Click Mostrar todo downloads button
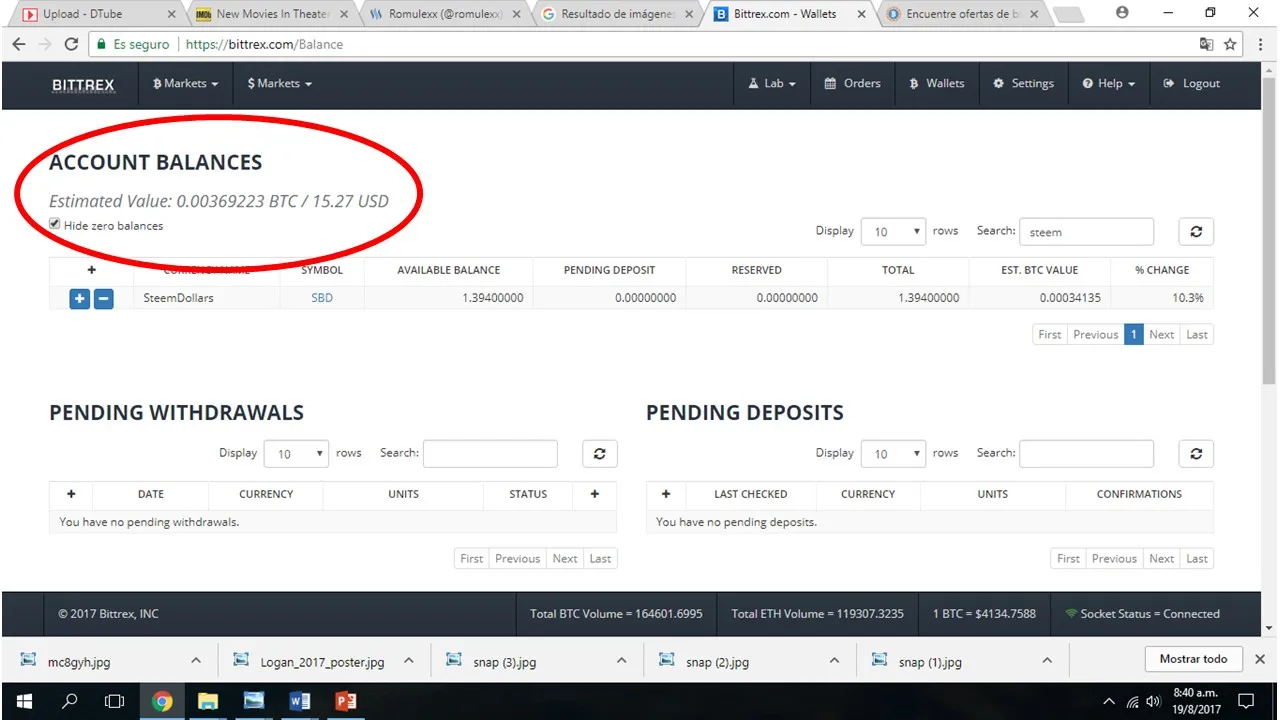This screenshot has width=1280, height=720. click(1193, 659)
